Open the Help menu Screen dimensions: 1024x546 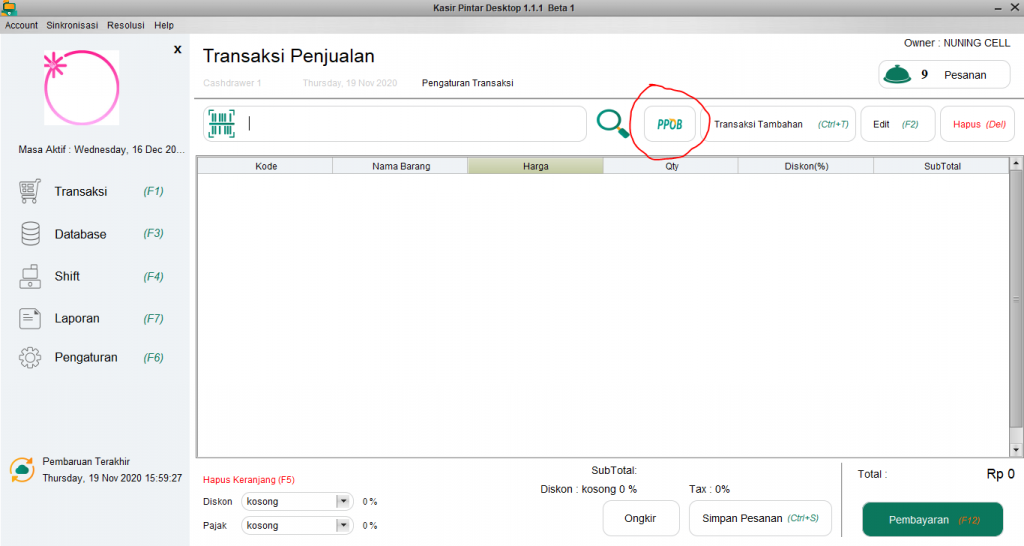click(164, 25)
